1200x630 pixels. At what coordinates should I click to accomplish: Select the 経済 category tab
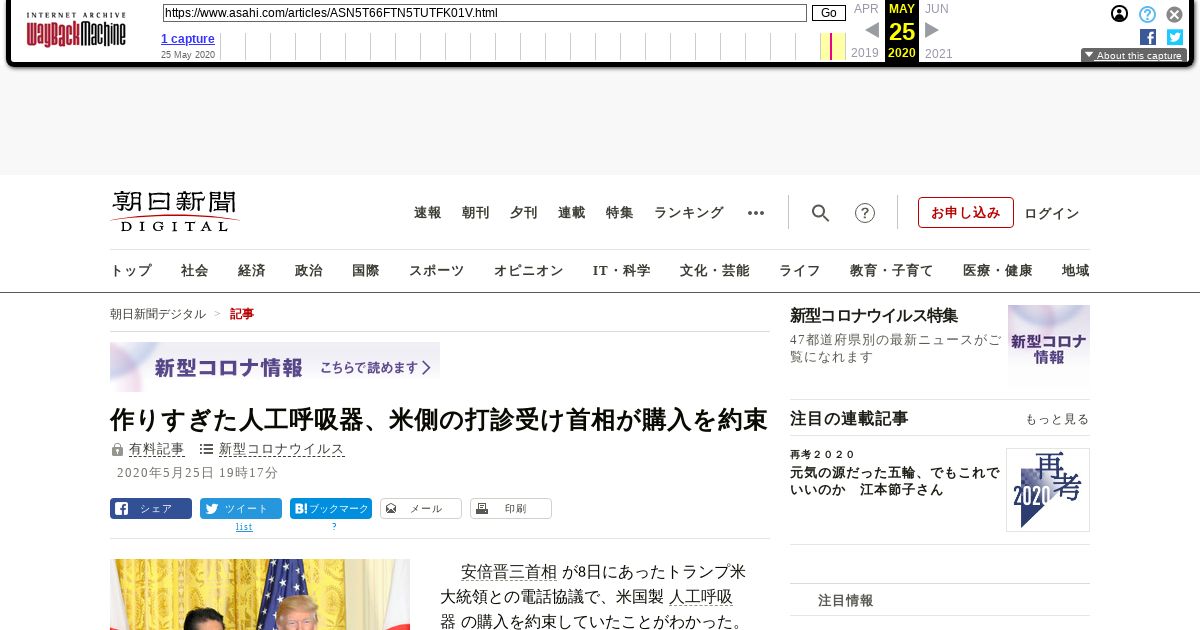[252, 271]
